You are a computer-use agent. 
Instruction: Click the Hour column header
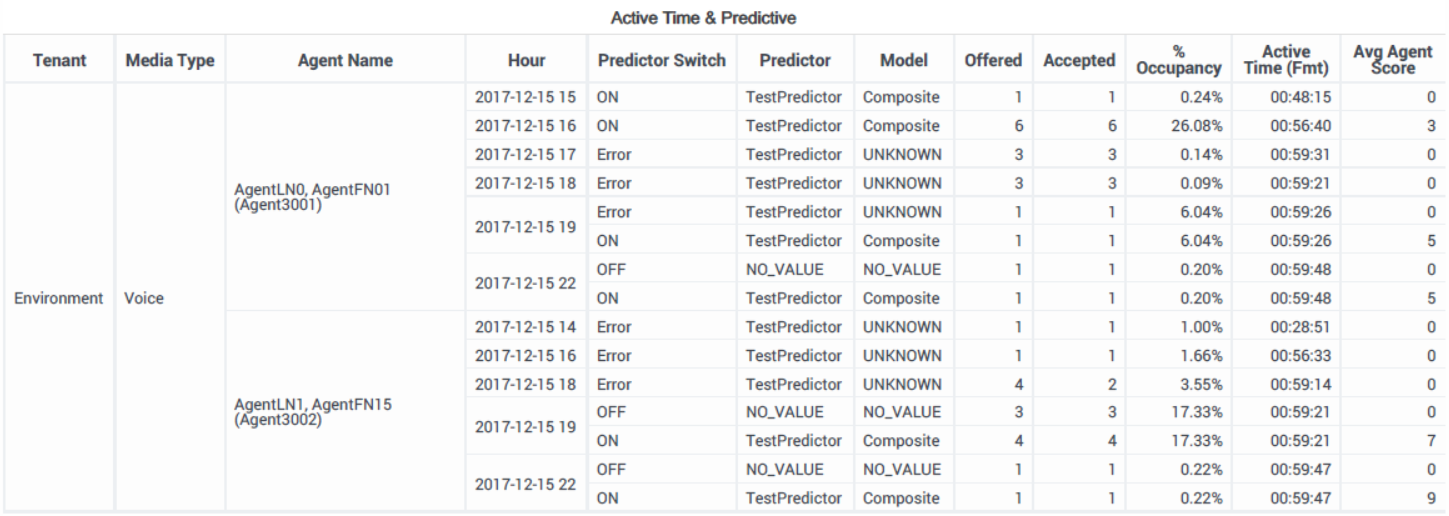pos(526,61)
